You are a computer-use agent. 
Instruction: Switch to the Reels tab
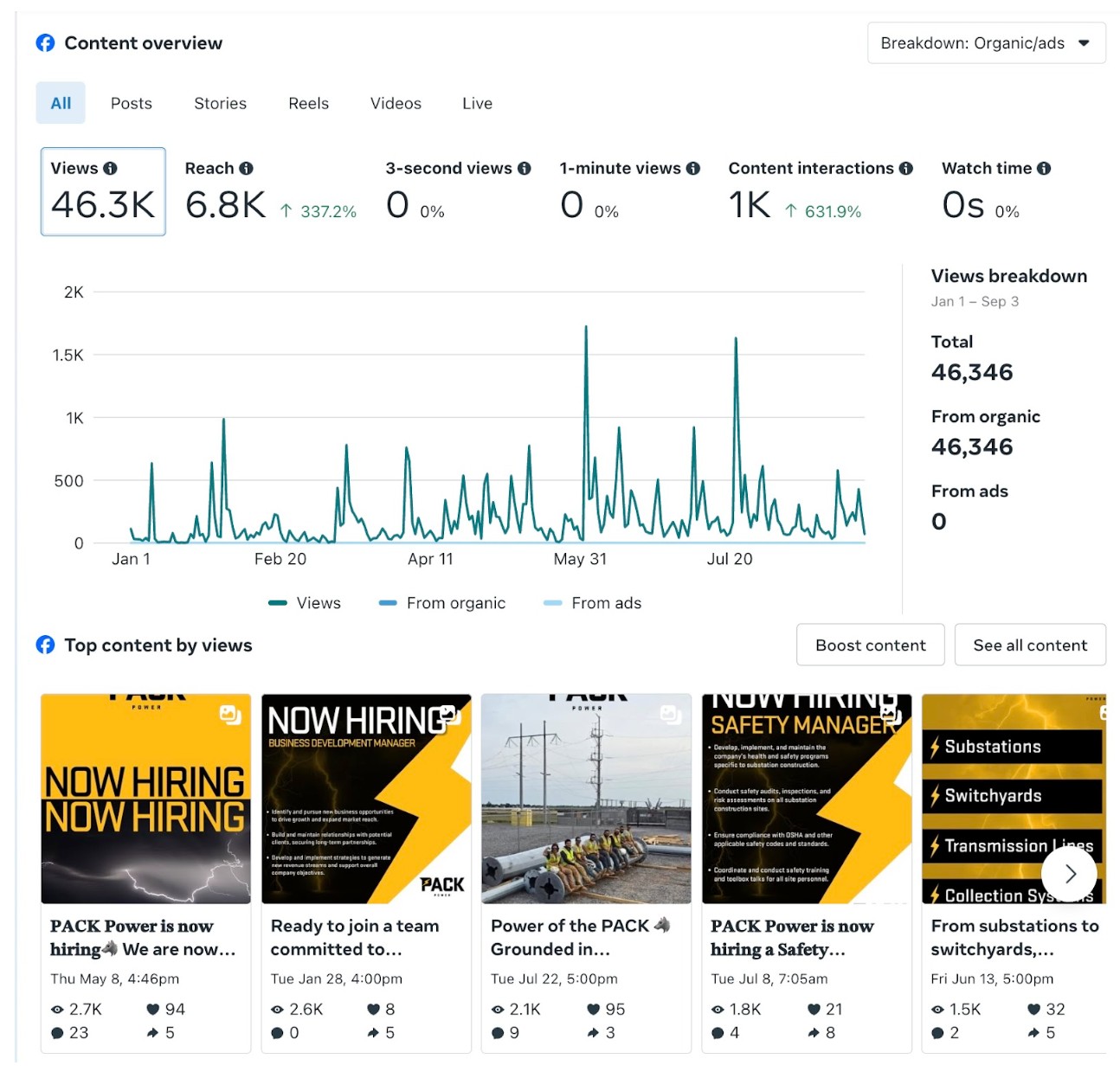(308, 103)
